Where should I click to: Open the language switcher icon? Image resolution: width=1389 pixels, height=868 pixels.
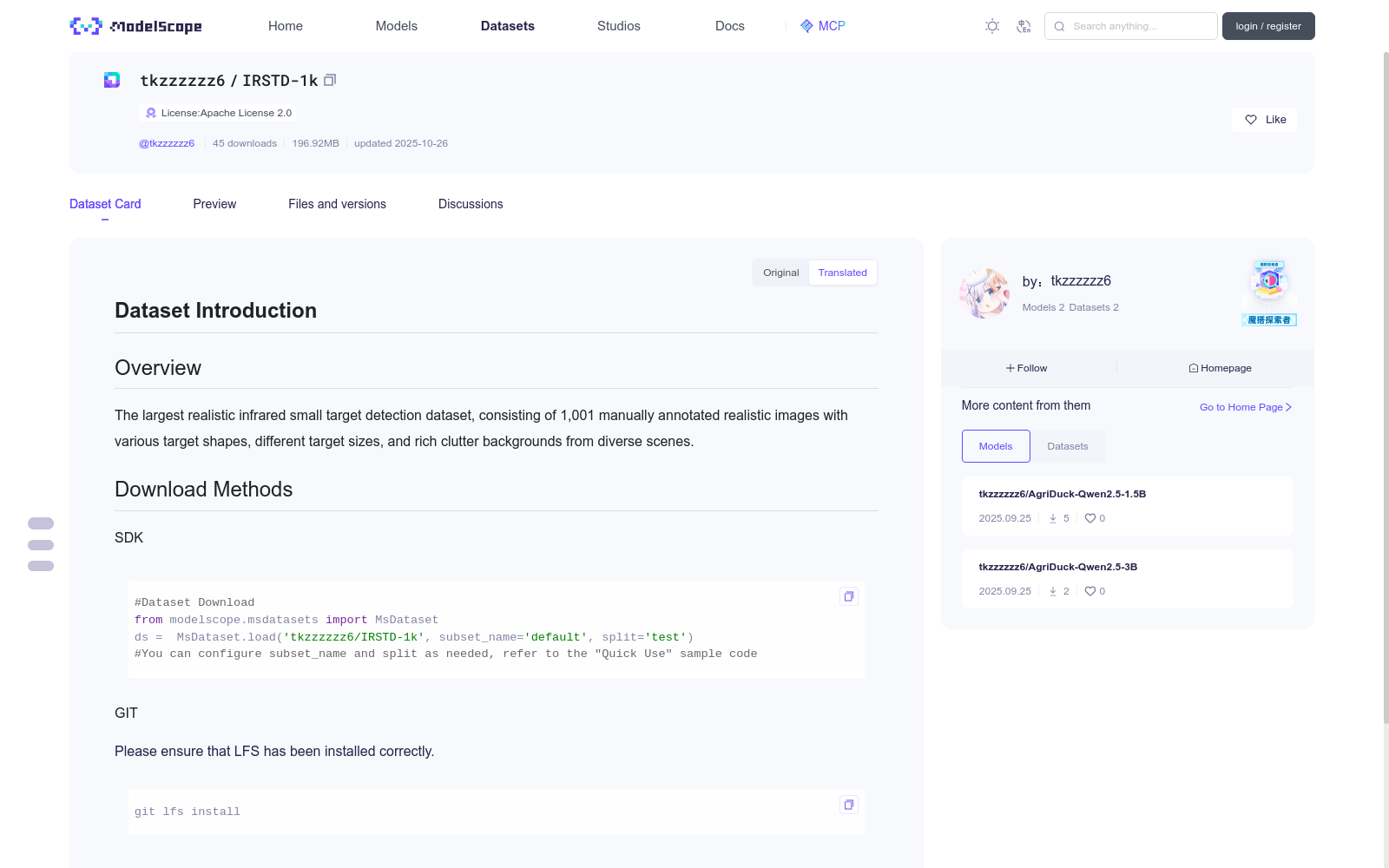point(1024,26)
